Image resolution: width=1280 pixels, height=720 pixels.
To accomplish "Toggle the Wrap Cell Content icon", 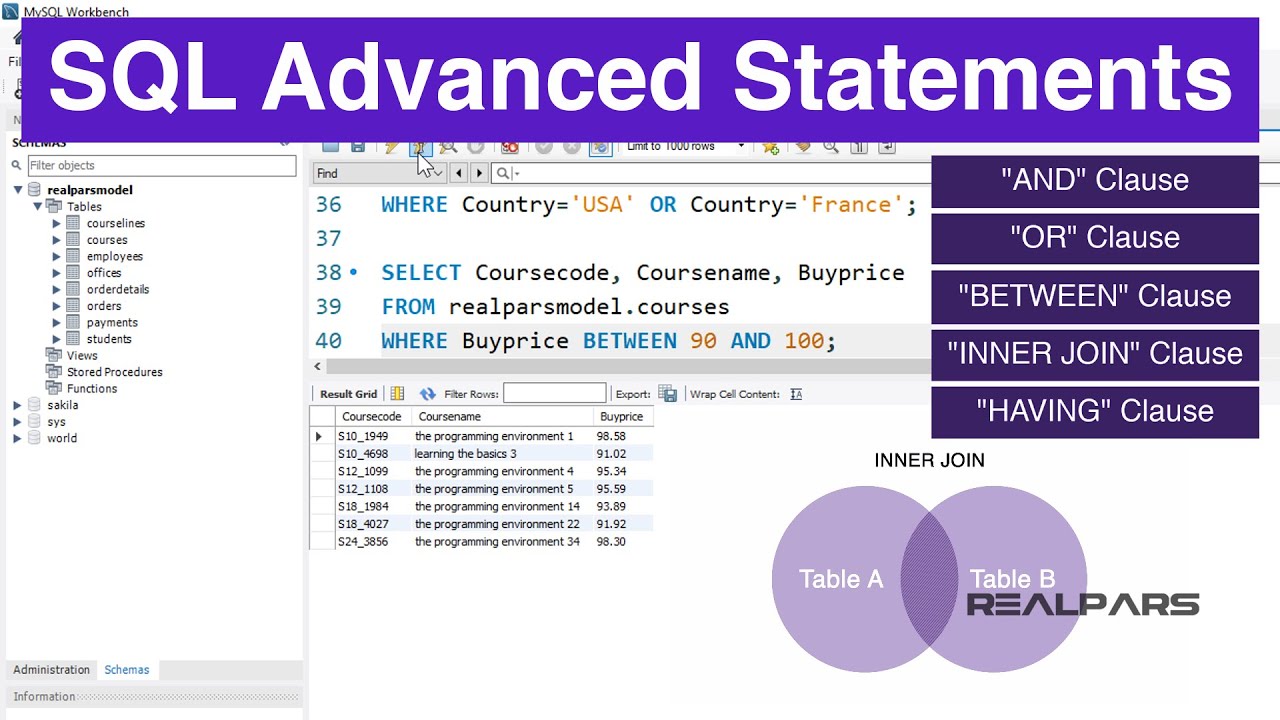I will coord(796,394).
